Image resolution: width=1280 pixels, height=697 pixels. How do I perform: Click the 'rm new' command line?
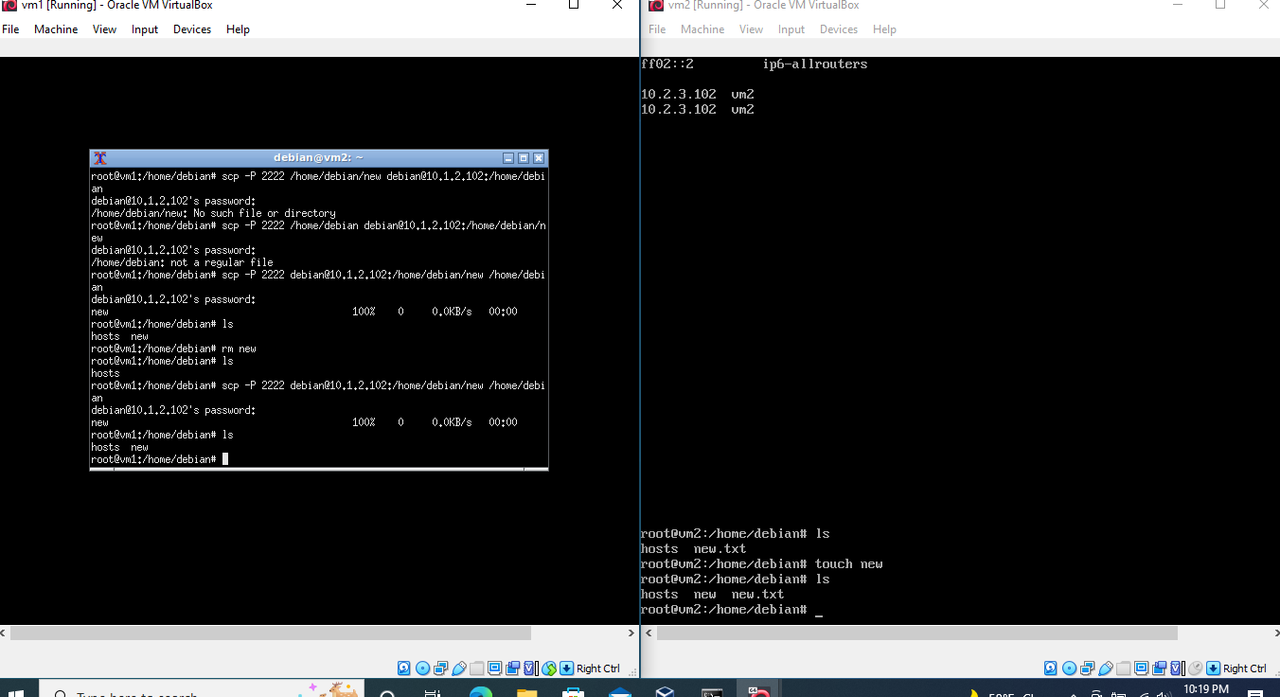pos(174,348)
